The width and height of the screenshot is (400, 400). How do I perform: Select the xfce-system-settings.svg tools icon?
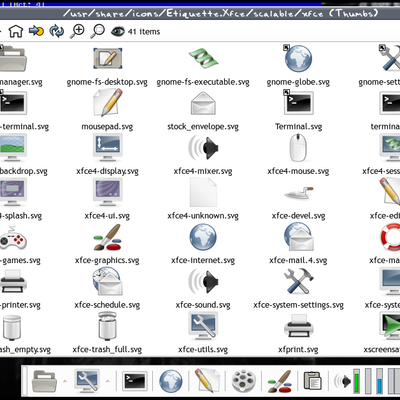click(299, 281)
